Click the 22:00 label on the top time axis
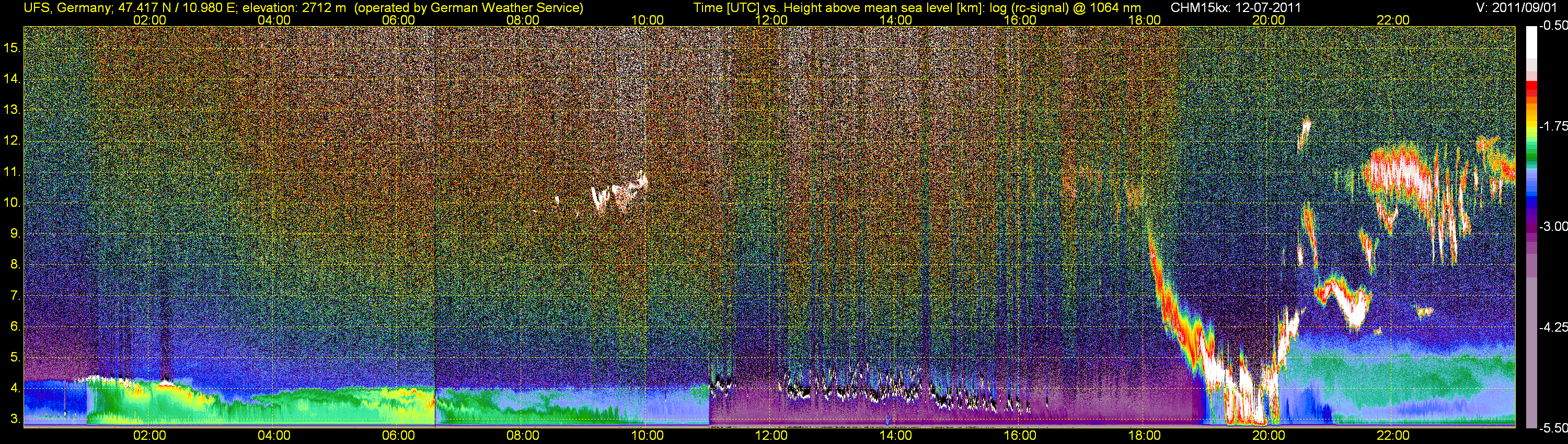The width and height of the screenshot is (1568, 444). pyautogui.click(x=1393, y=20)
